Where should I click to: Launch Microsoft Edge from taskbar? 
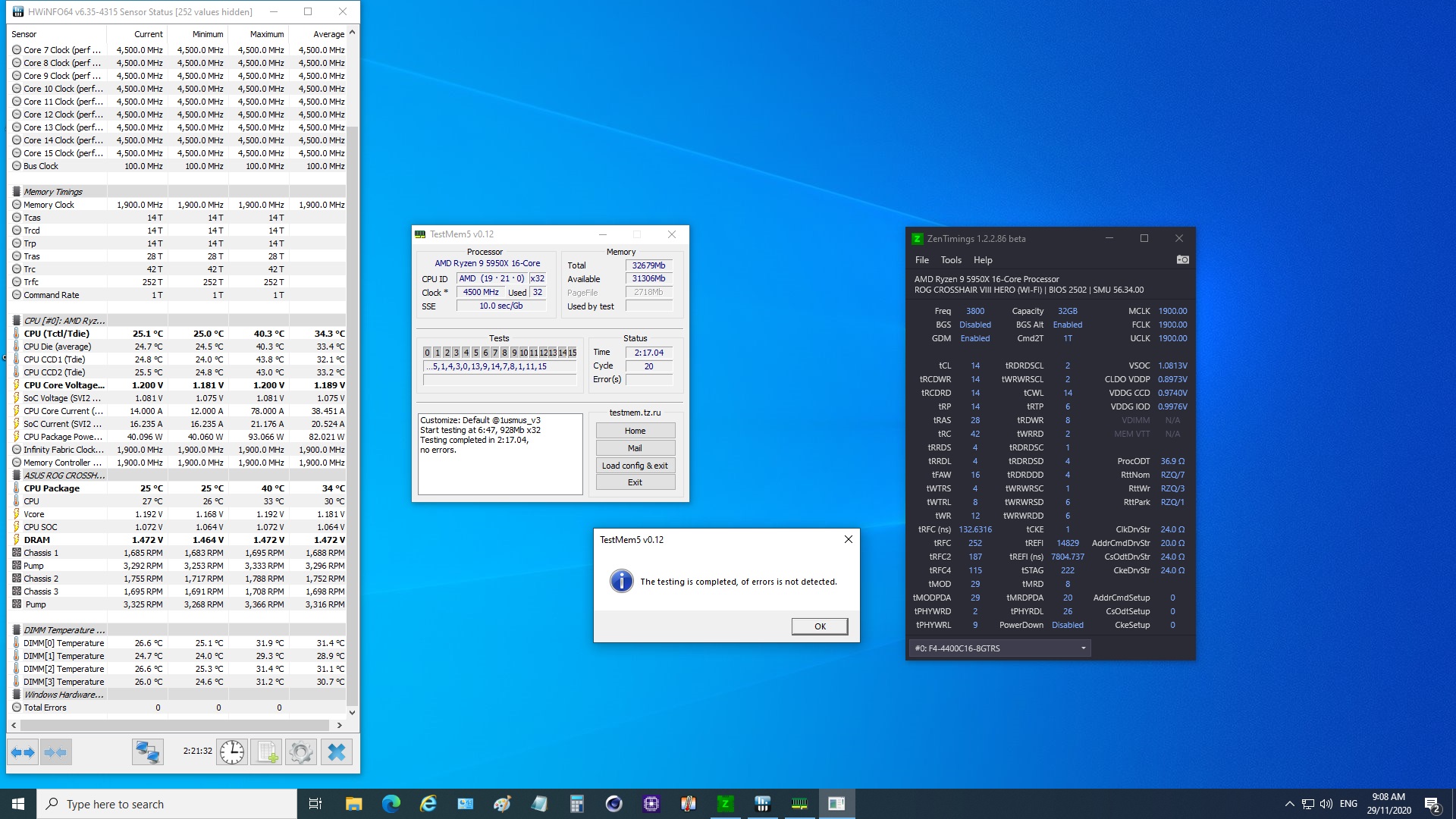[391, 804]
